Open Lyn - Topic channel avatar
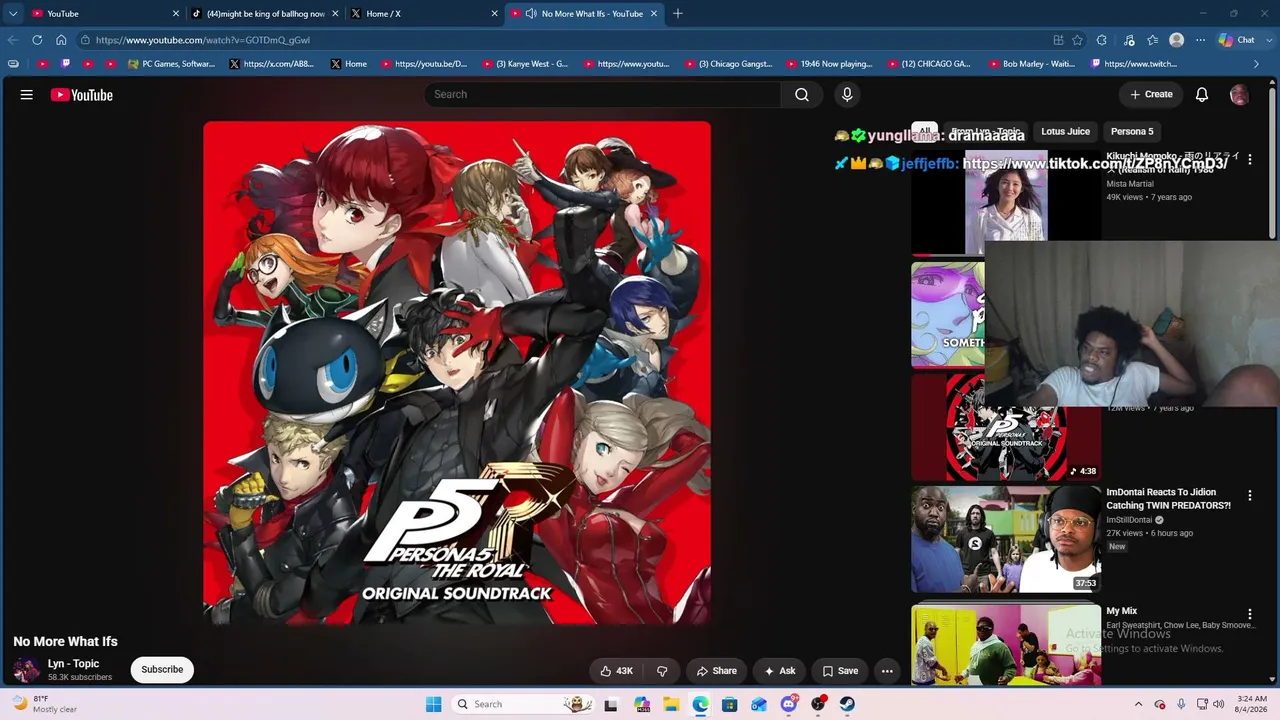Image resolution: width=1280 pixels, height=720 pixels. [27, 670]
